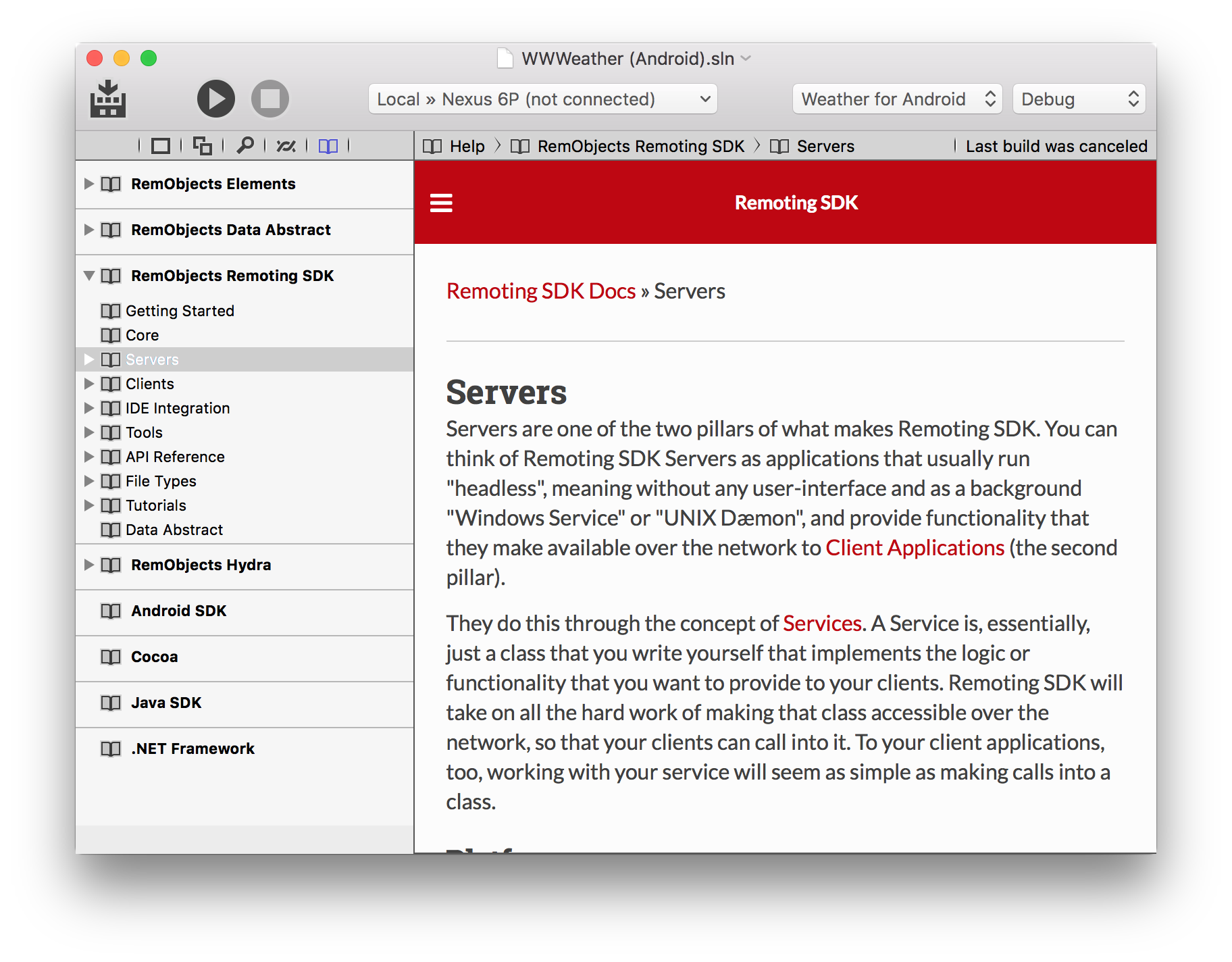Open the IDE Integration topic
1232x962 pixels.
click(x=178, y=408)
